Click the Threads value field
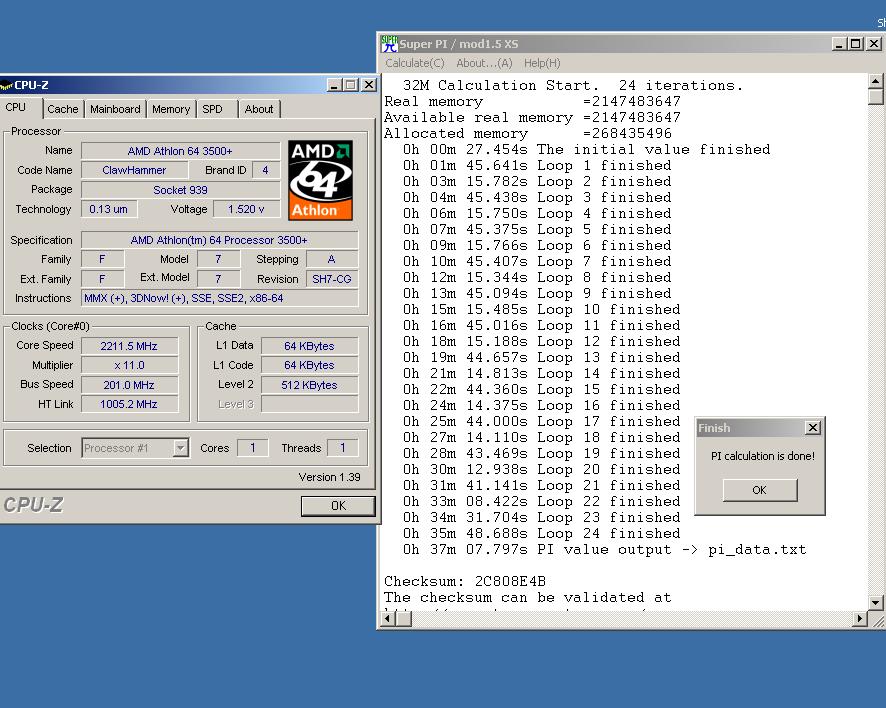The width and height of the screenshot is (886, 708). pyautogui.click(x=342, y=448)
